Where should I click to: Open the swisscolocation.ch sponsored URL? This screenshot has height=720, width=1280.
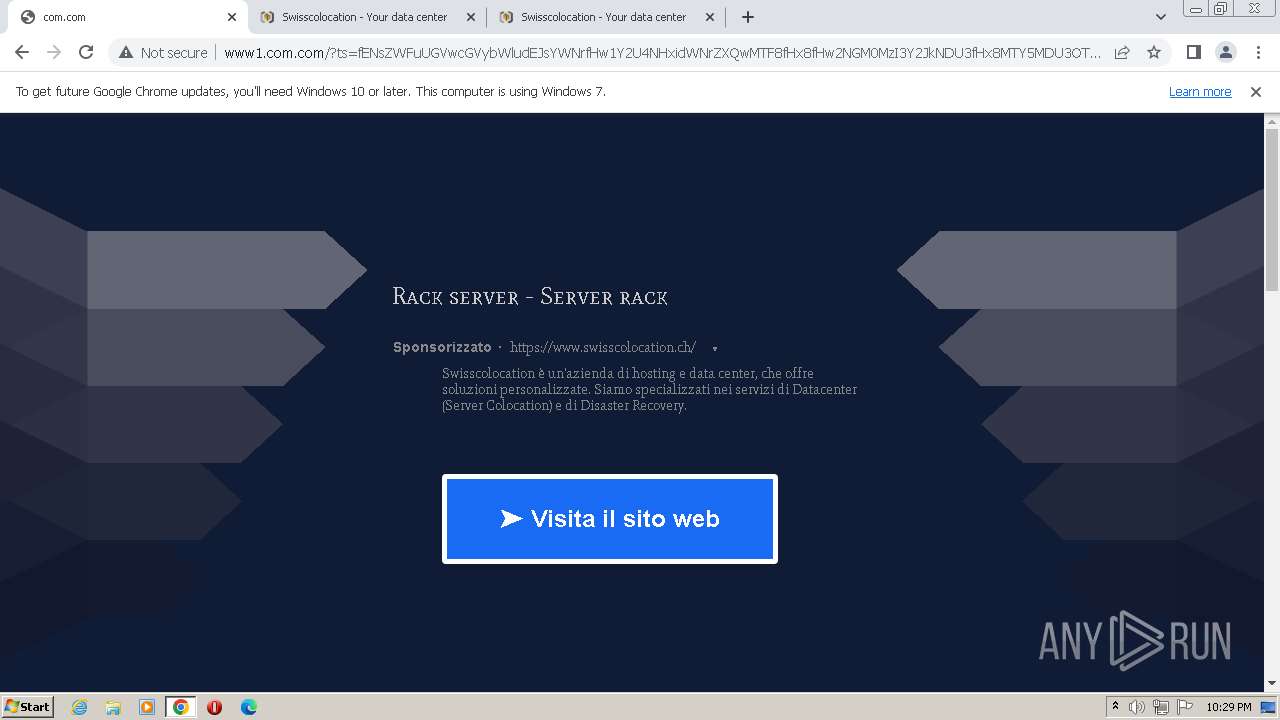[603, 348]
